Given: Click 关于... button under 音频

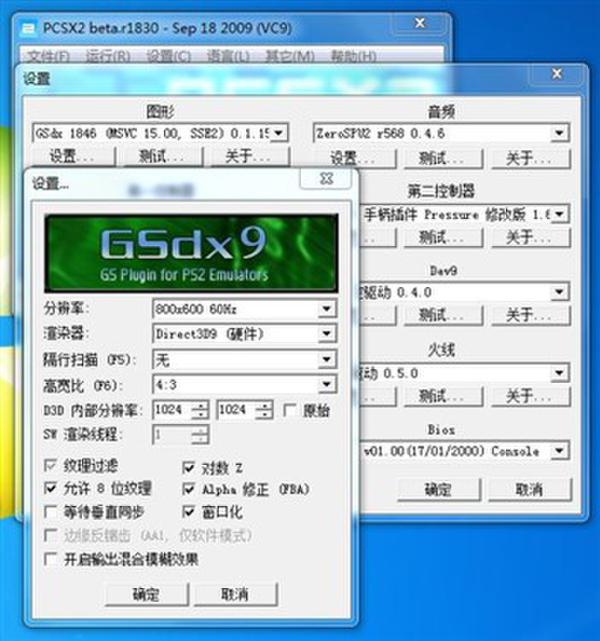Looking at the screenshot, I should point(531,158).
